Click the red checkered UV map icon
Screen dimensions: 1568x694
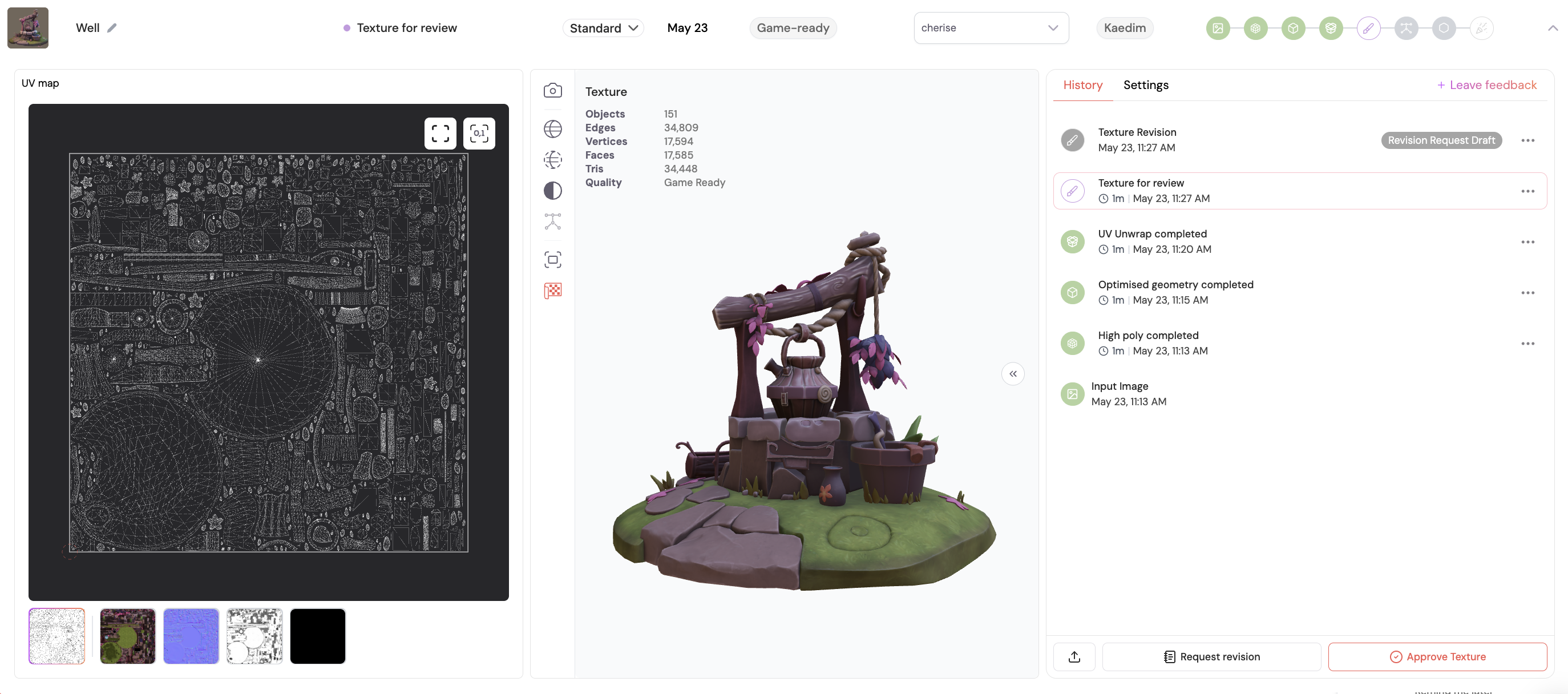(552, 290)
